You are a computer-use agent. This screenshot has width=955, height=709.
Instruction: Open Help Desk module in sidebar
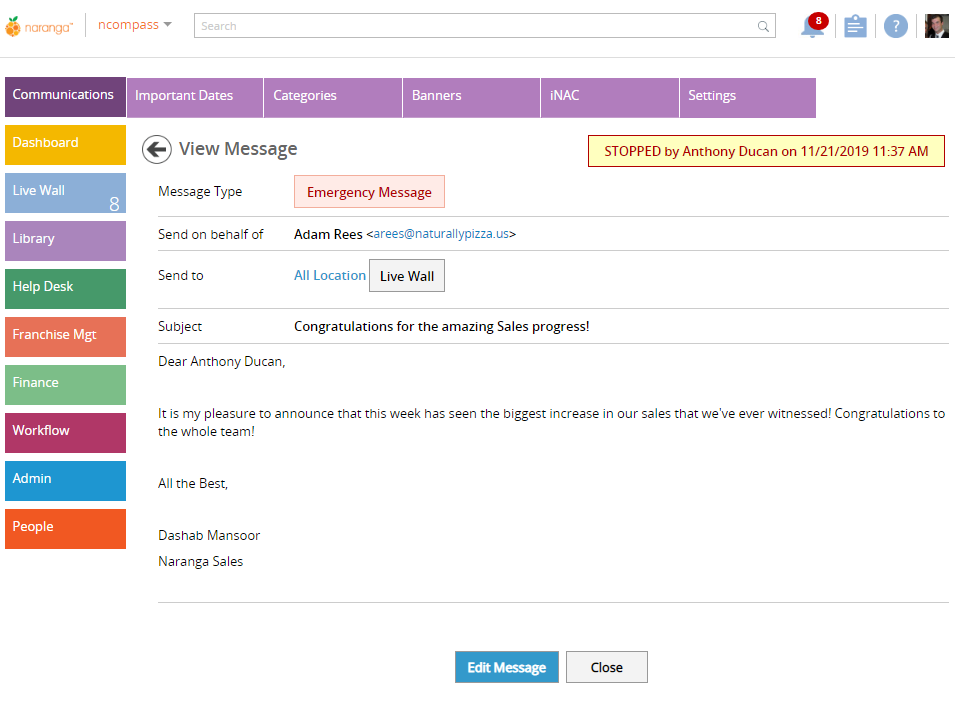coord(65,289)
